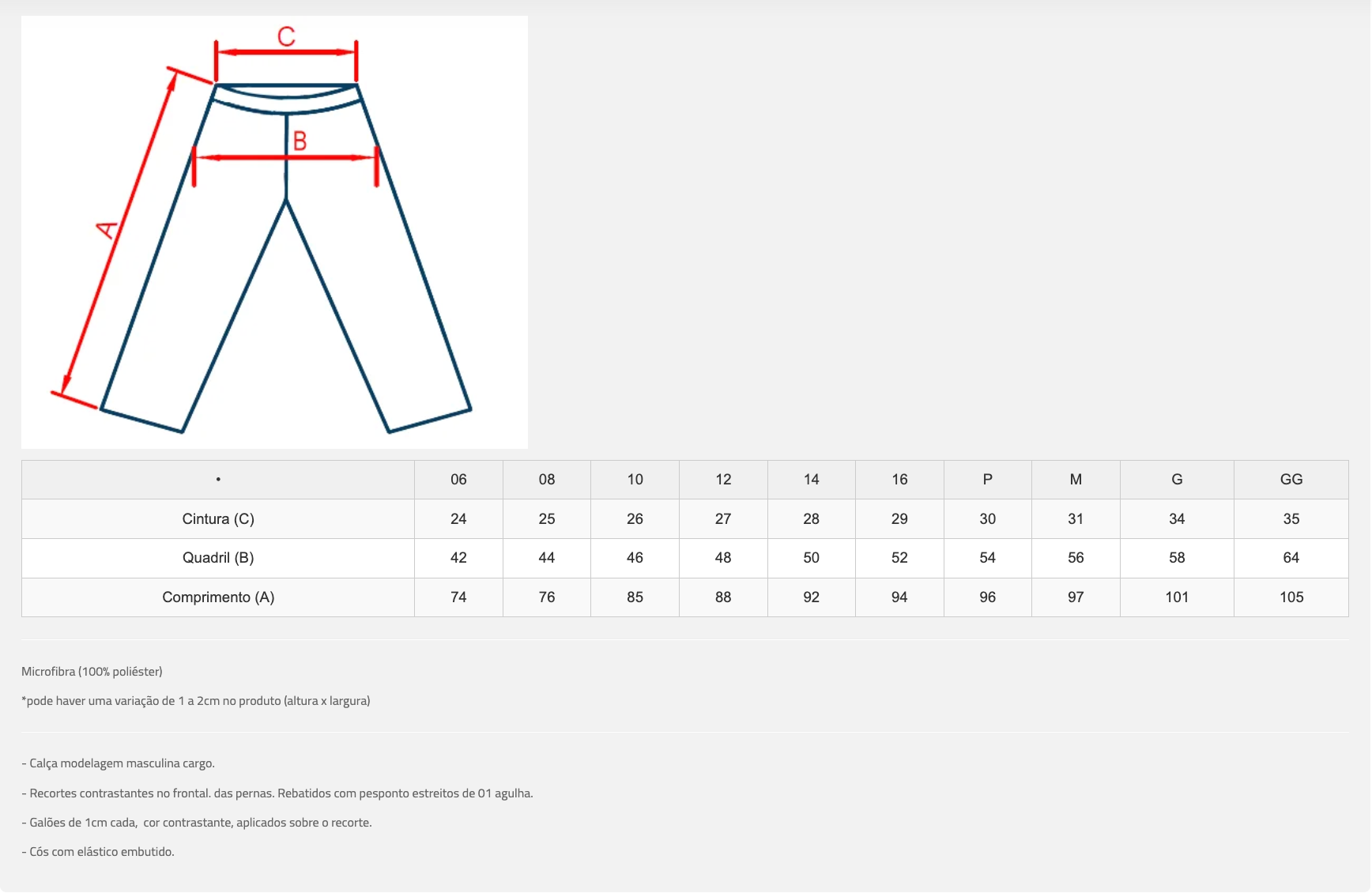Click size column header 'M'
The height and width of the screenshot is (893, 1372).
(x=1076, y=480)
